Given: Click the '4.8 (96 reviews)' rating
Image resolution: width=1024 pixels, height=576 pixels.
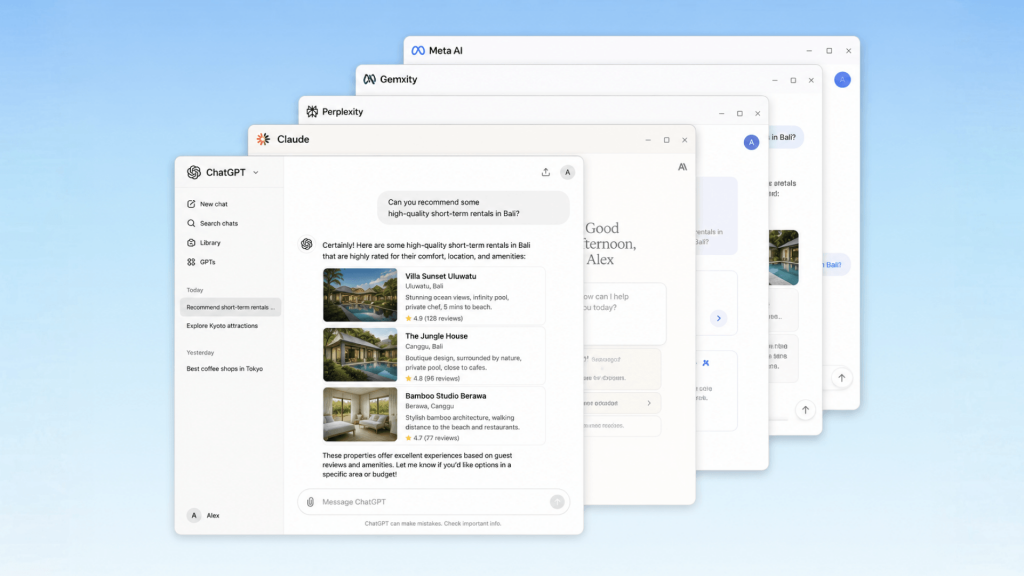Looking at the screenshot, I should pyautogui.click(x=432, y=378).
